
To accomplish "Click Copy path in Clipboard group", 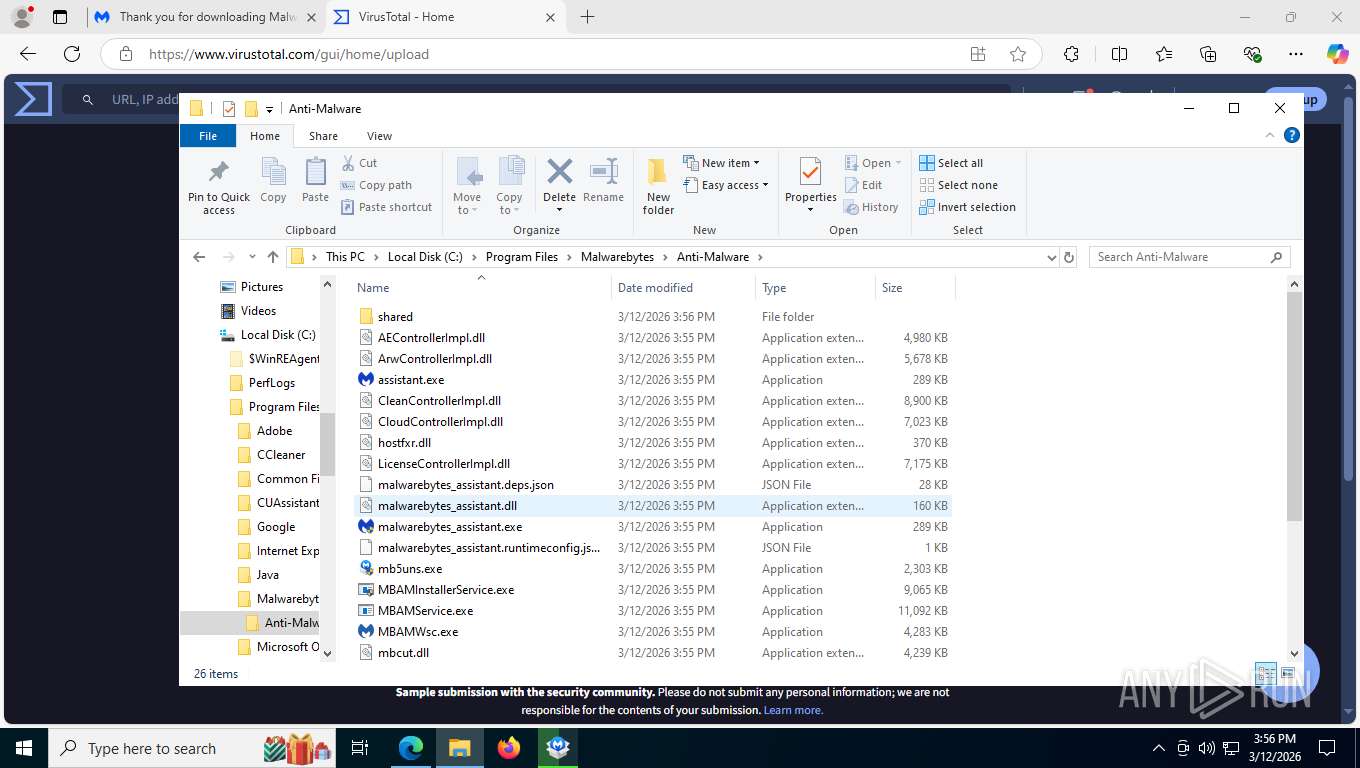I will point(376,185).
